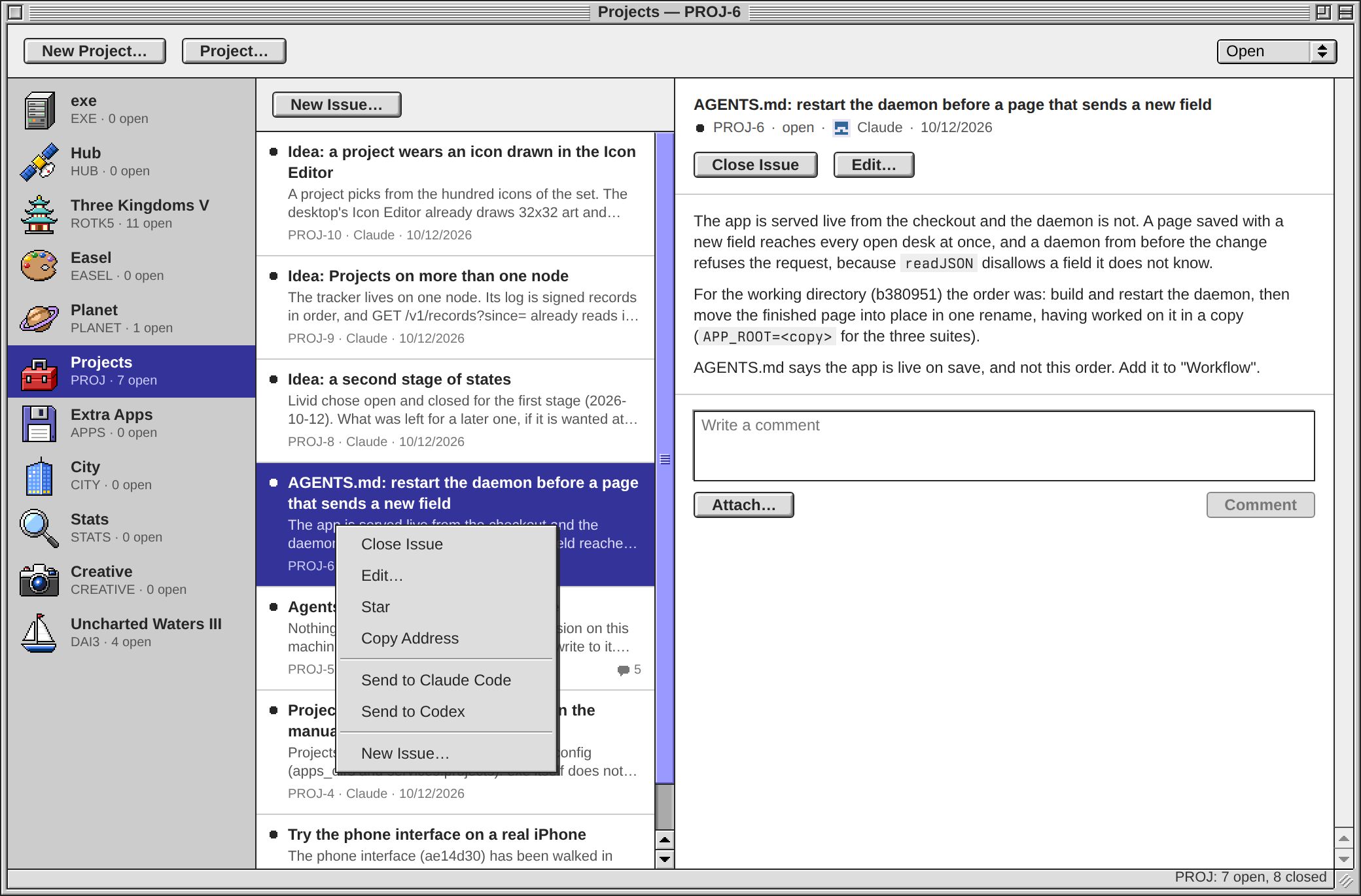This screenshot has height=896, width=1361.
Task: Choose Edit… in the context menu
Action: tap(447, 576)
